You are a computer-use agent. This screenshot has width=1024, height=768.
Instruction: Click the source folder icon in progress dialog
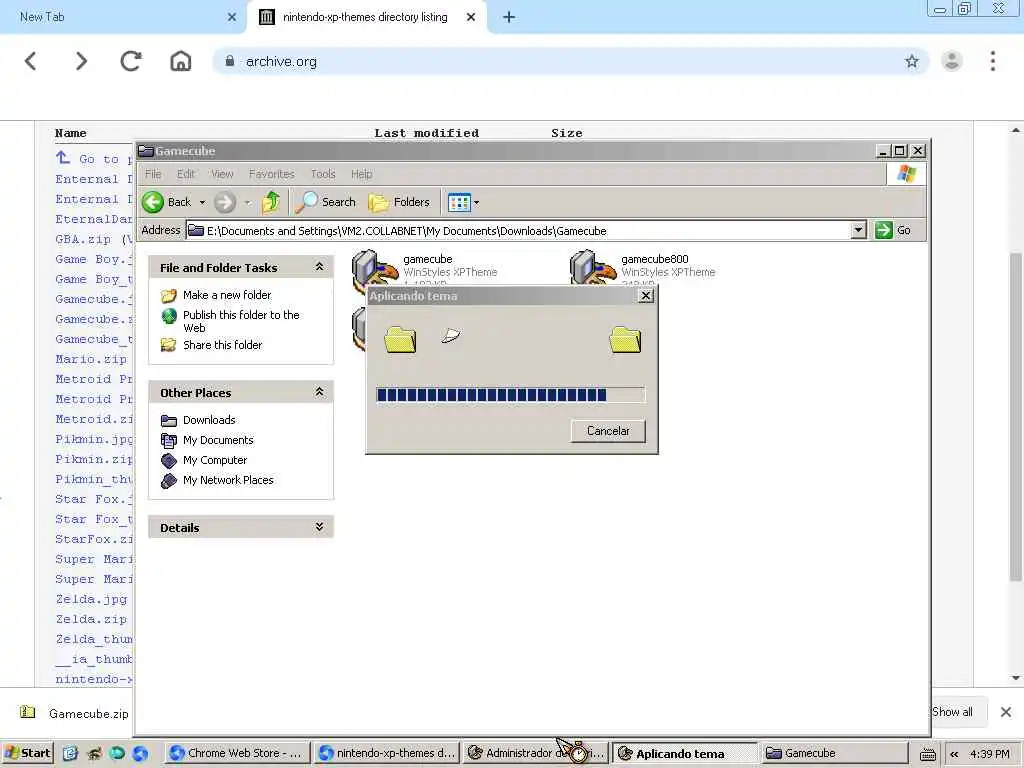click(x=400, y=340)
